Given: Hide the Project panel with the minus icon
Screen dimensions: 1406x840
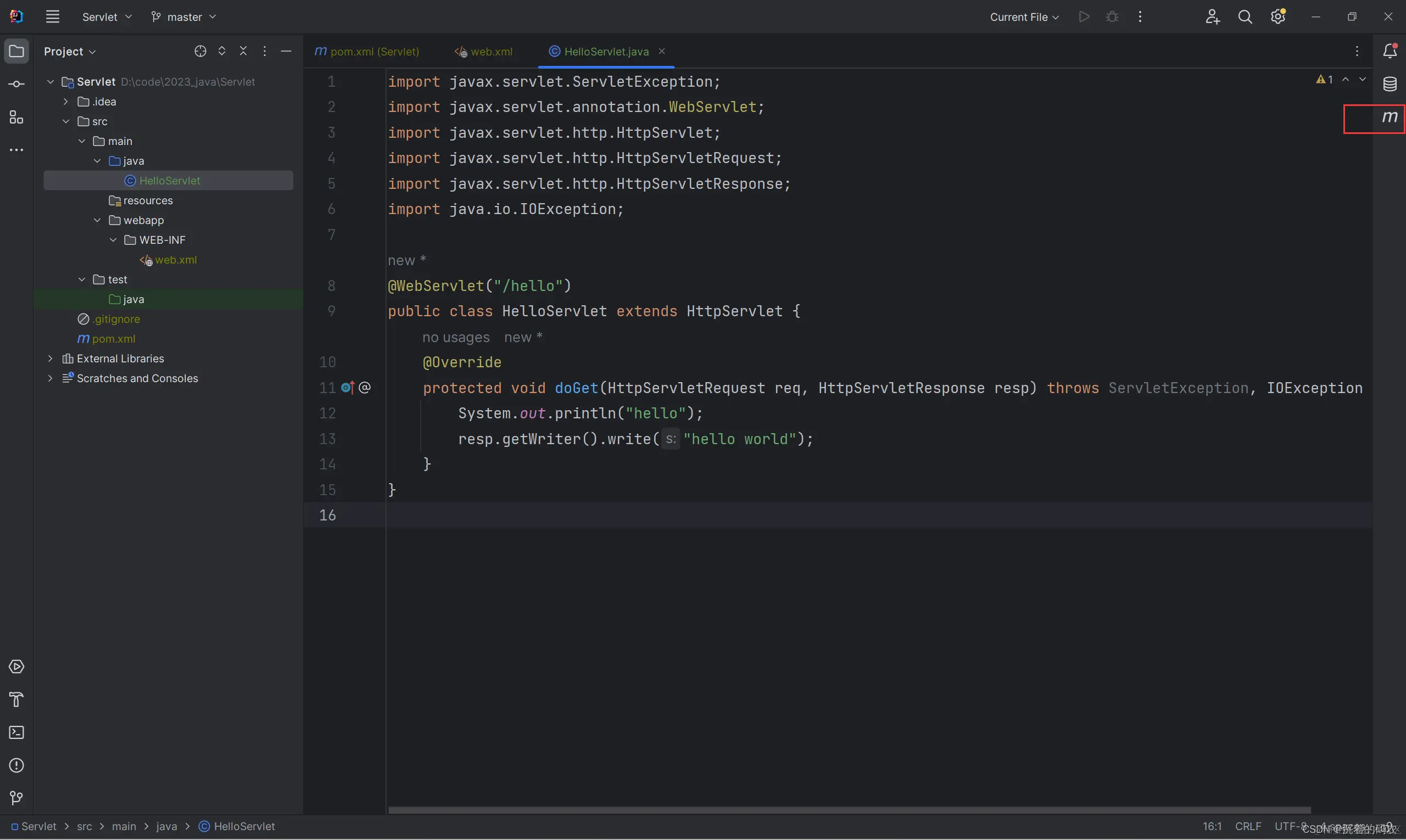Looking at the screenshot, I should point(286,52).
